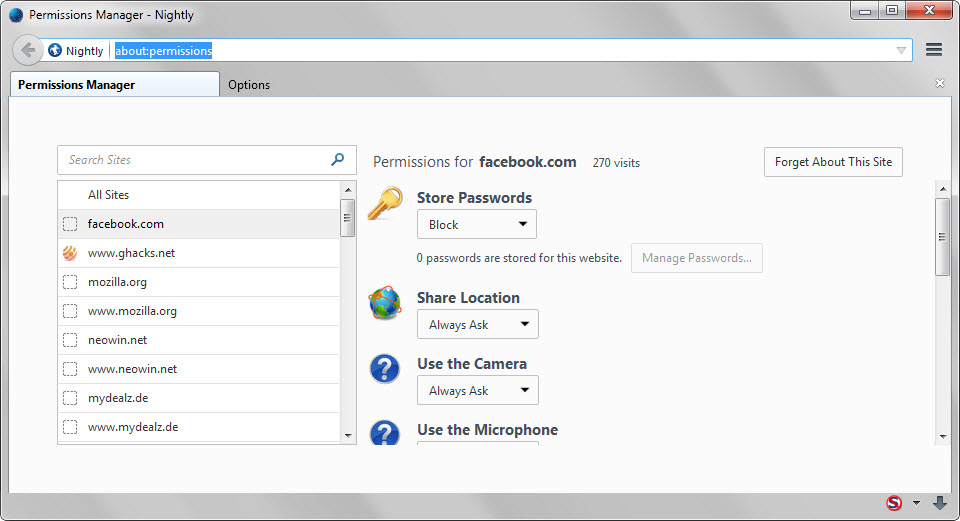Click into the Search Sites field
The image size is (960, 521).
click(x=207, y=160)
